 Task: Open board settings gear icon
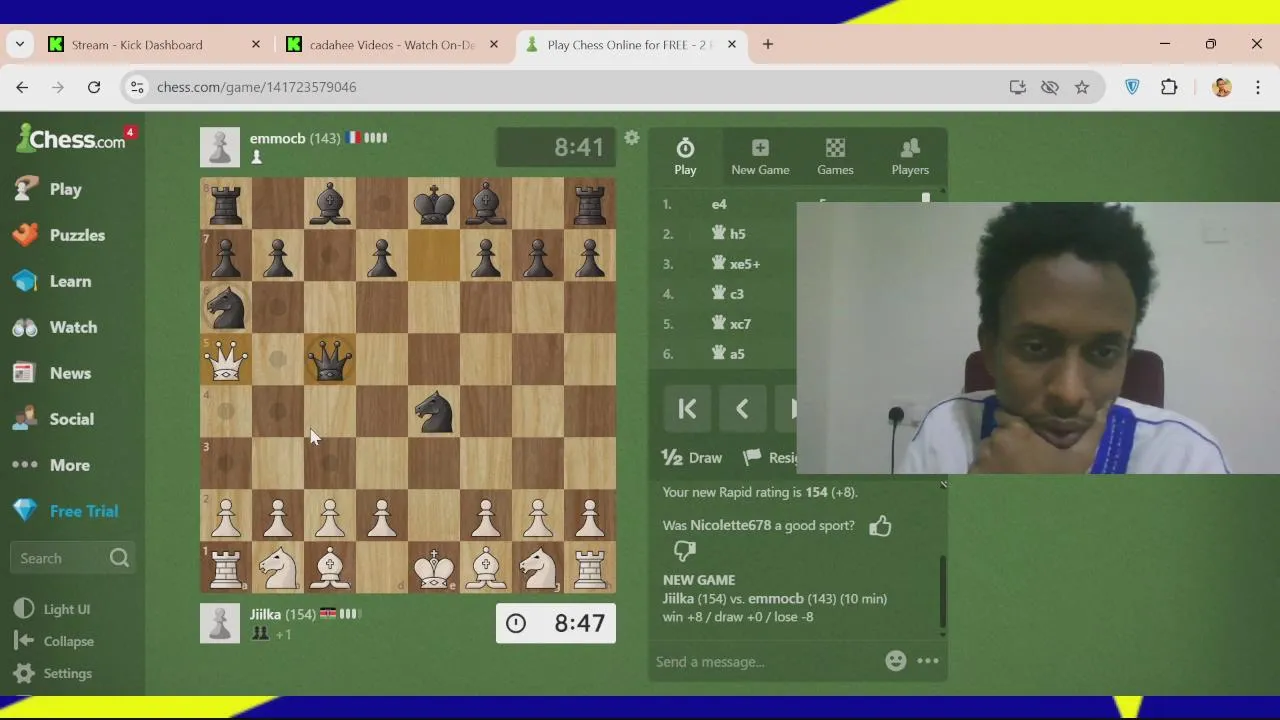click(x=632, y=138)
